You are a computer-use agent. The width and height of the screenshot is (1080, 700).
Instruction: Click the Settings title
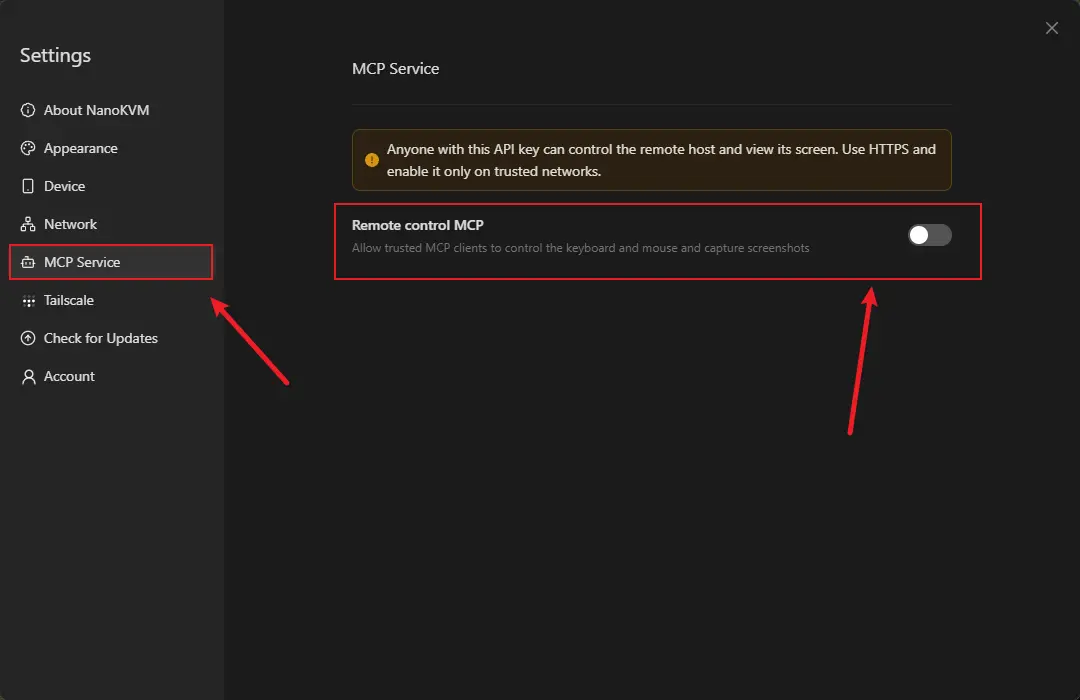(55, 55)
